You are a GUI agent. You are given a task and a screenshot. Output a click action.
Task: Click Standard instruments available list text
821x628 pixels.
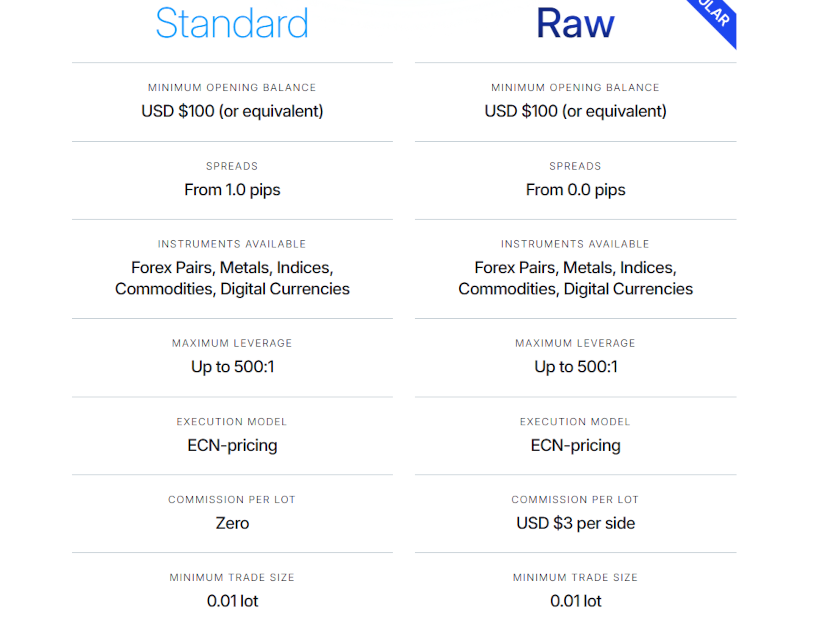(232, 278)
